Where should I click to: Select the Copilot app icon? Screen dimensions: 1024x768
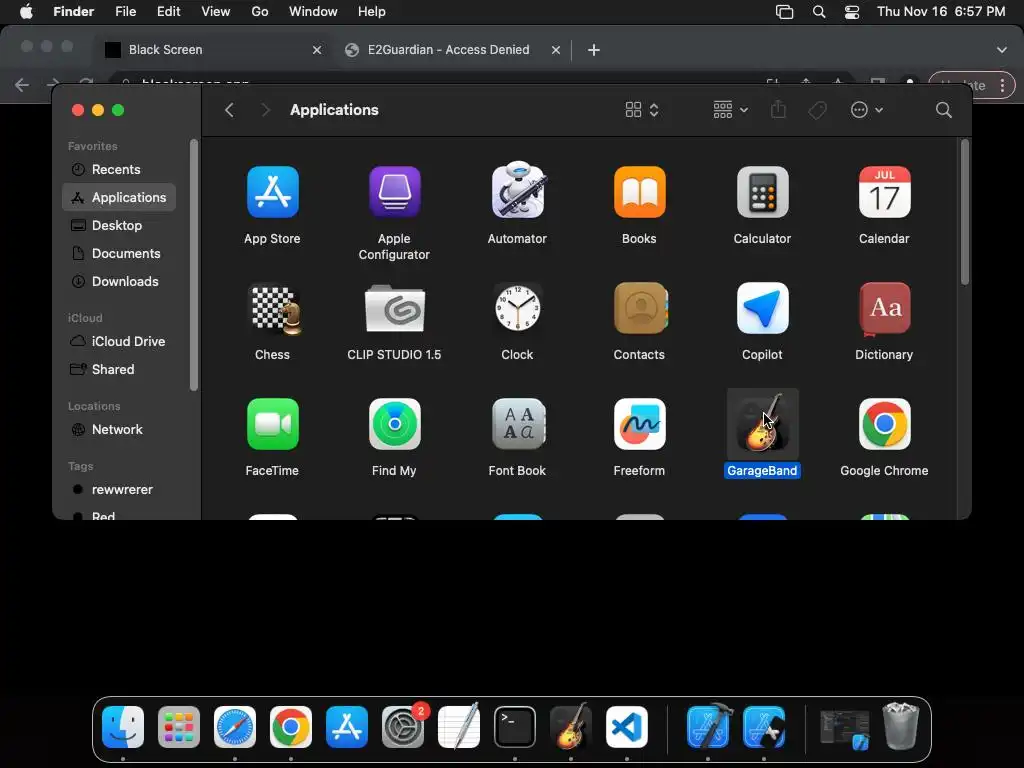point(762,308)
